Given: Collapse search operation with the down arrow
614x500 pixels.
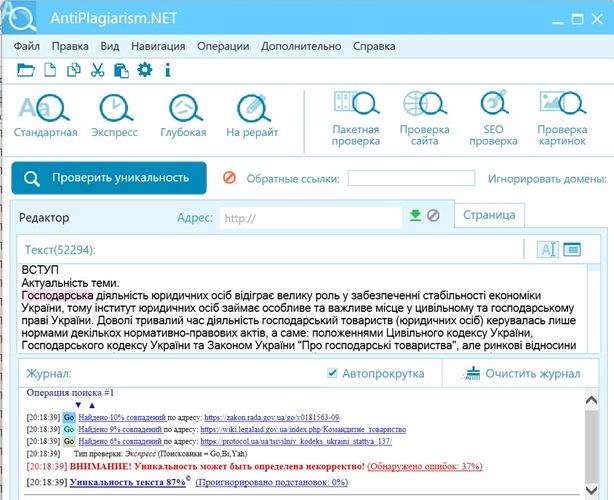Looking at the screenshot, I should pos(78,405).
